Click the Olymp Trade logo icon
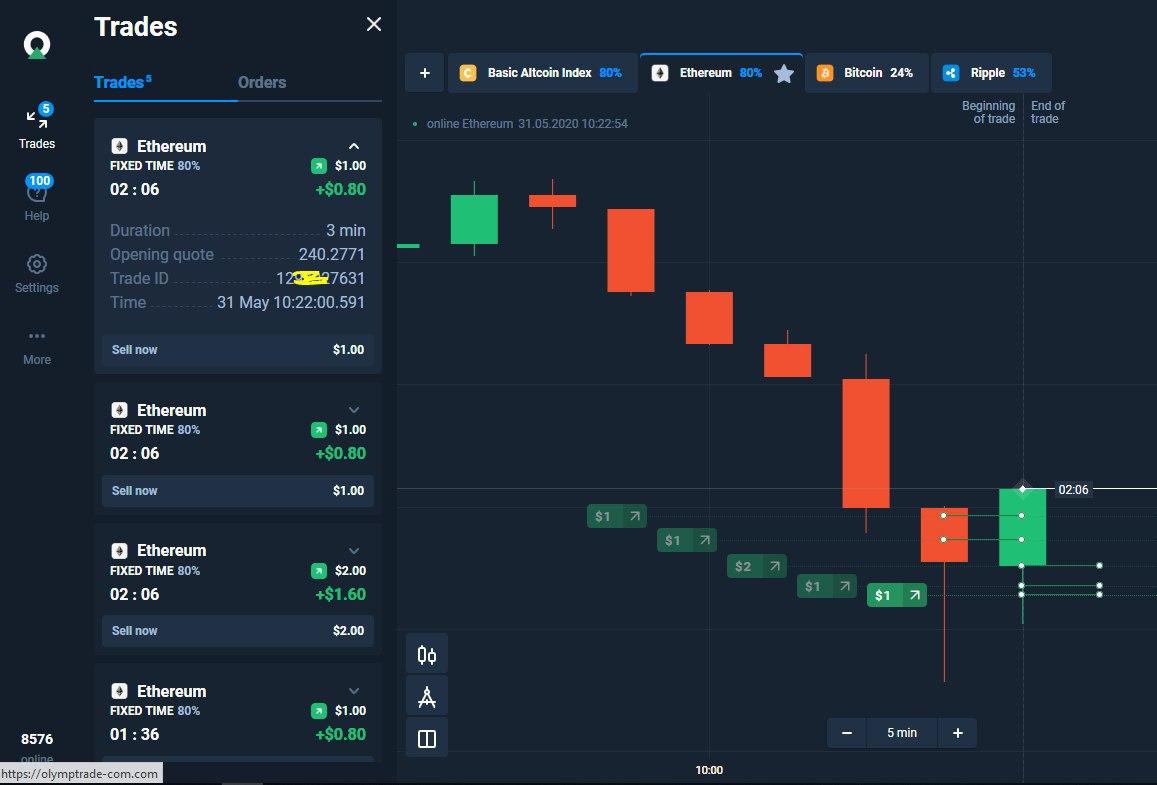The height and width of the screenshot is (785, 1157). click(37, 45)
